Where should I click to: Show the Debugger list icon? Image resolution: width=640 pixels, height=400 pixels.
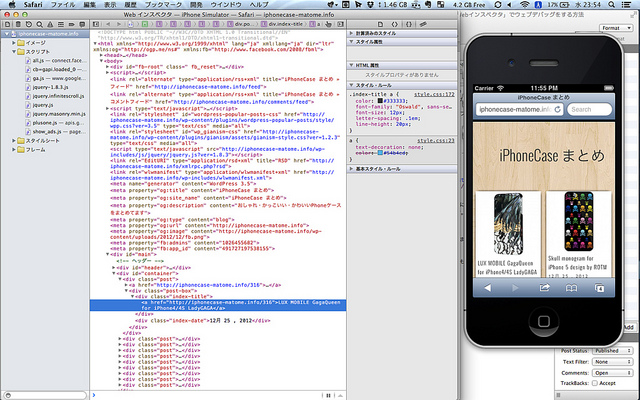pos(60,24)
